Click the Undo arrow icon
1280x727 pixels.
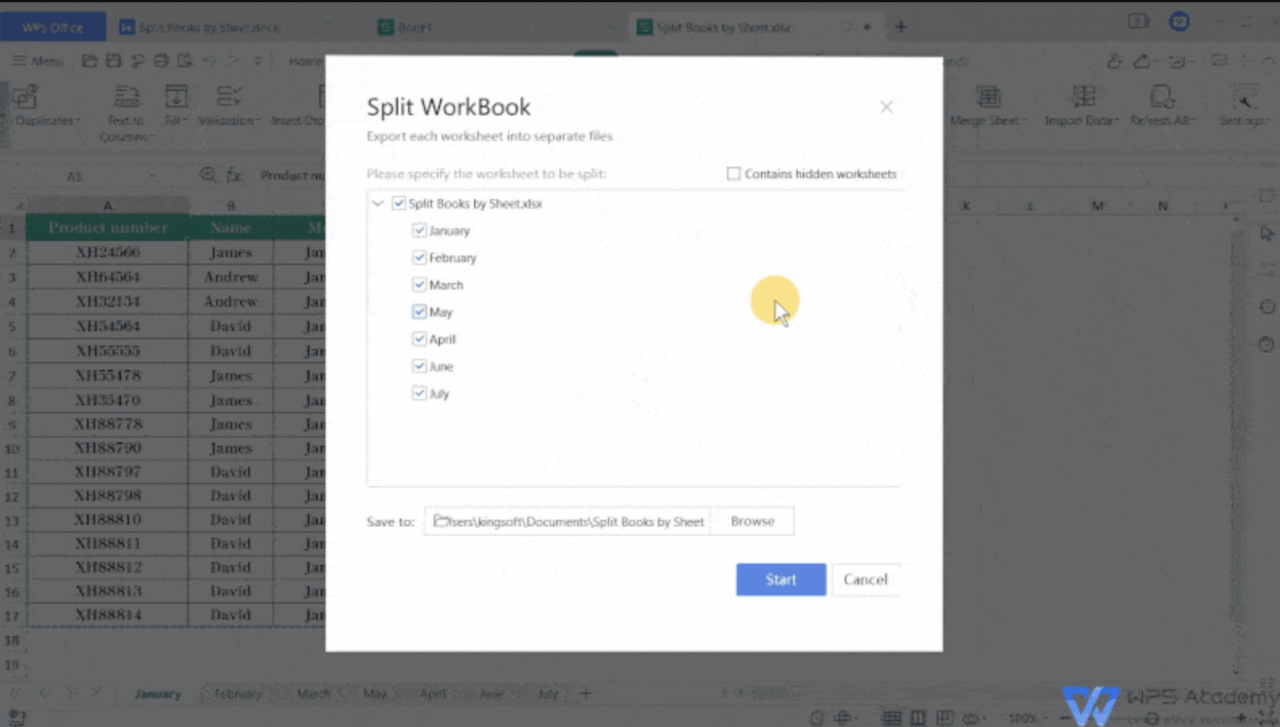pyautogui.click(x=209, y=61)
